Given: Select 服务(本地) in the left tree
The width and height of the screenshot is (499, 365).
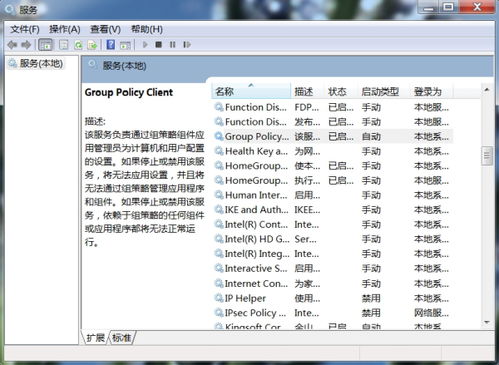Looking at the screenshot, I should 41,63.
